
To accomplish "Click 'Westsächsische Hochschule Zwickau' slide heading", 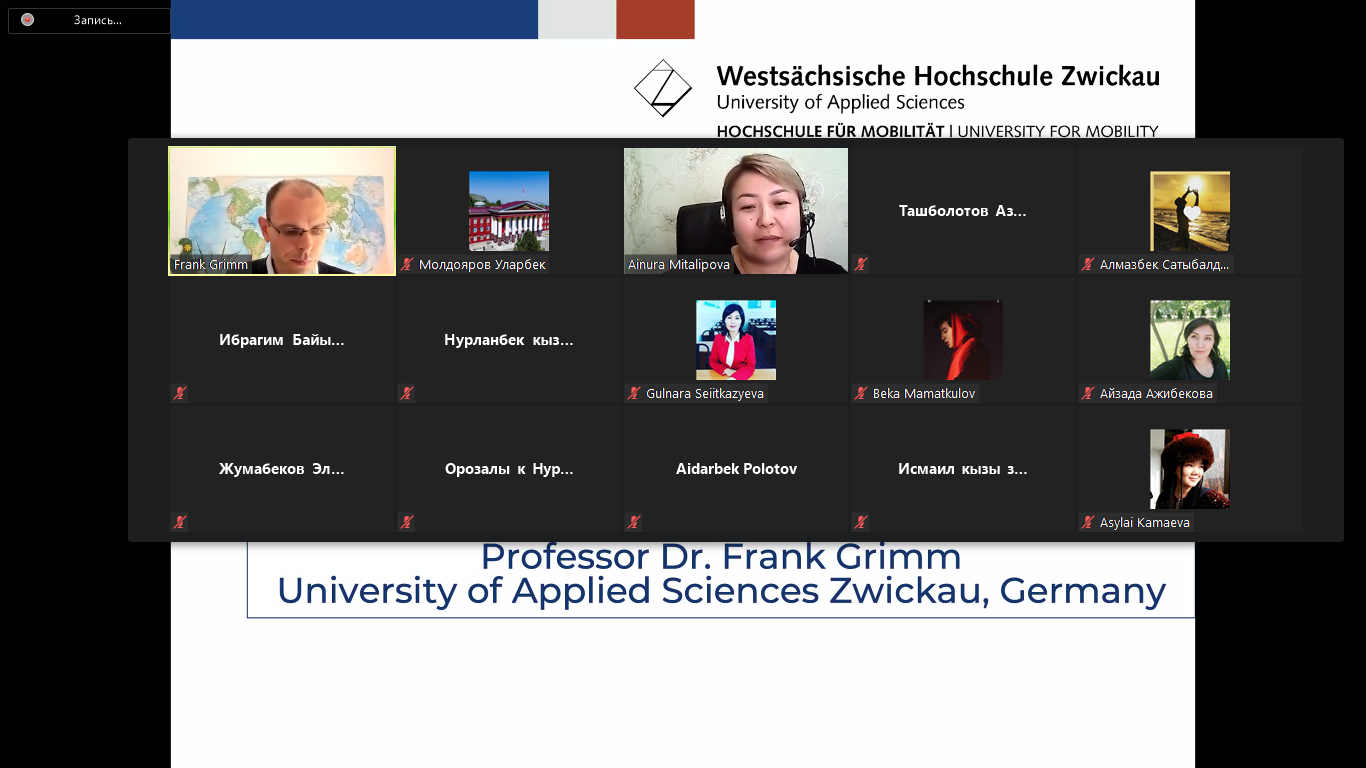I will [x=938, y=76].
